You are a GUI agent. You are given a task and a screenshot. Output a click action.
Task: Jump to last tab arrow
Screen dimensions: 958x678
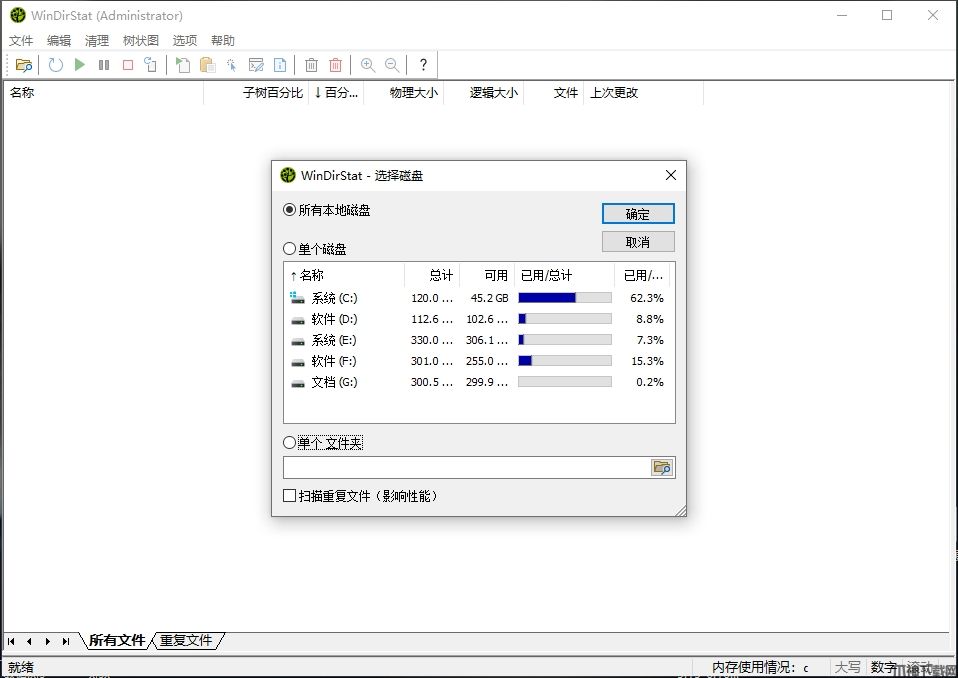tap(66, 641)
